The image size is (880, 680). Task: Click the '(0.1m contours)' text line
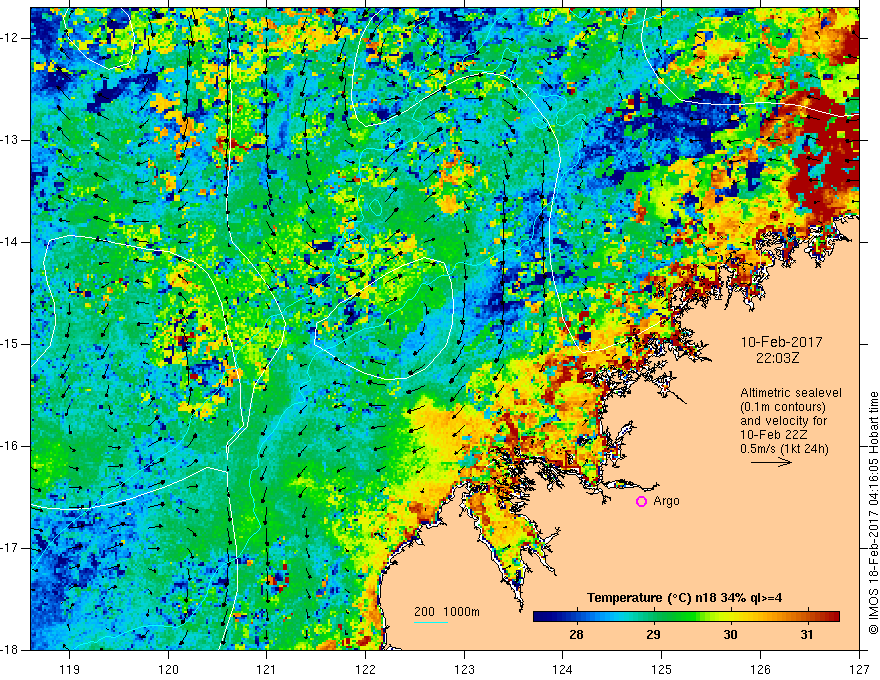click(783, 407)
